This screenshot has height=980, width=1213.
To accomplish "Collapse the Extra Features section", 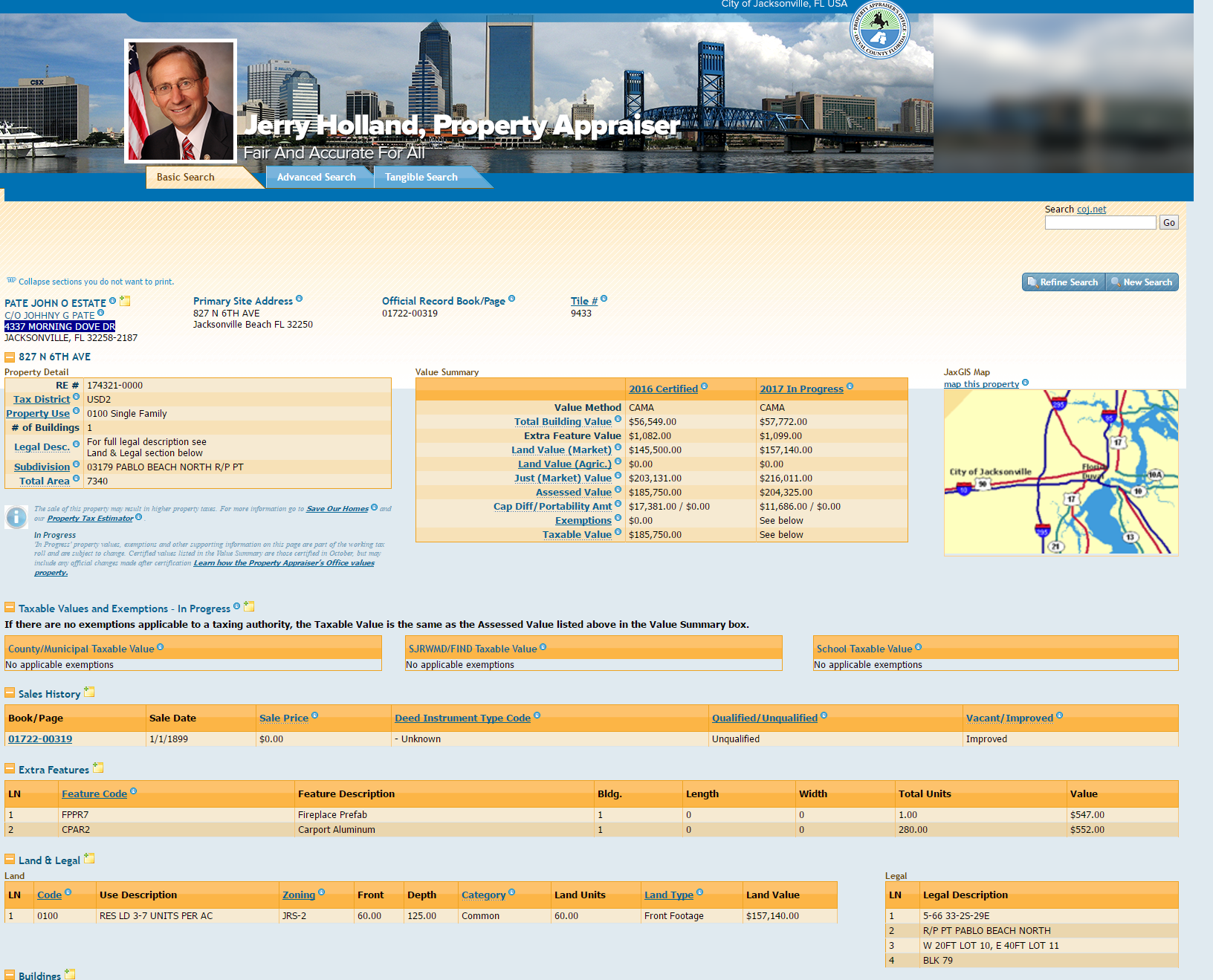I will (10, 769).
